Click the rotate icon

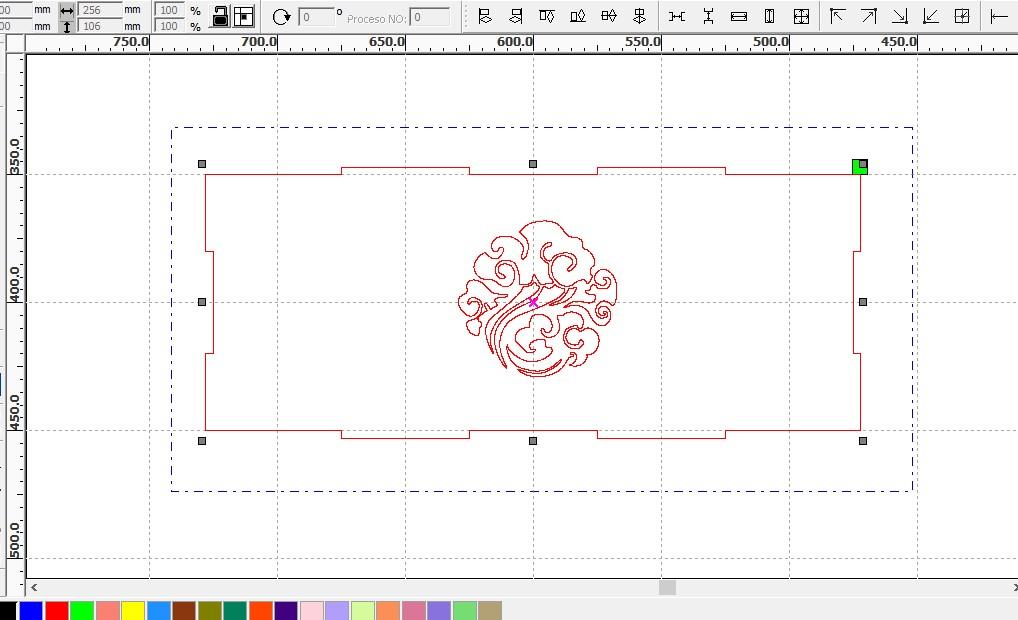[x=281, y=17]
